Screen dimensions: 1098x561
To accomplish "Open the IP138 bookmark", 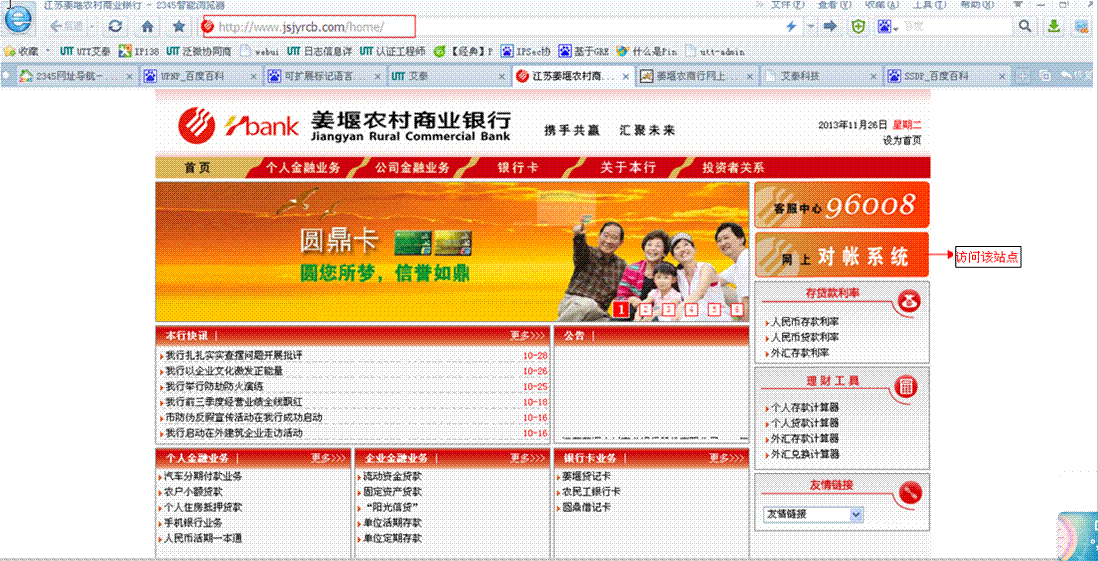I will tap(139, 50).
